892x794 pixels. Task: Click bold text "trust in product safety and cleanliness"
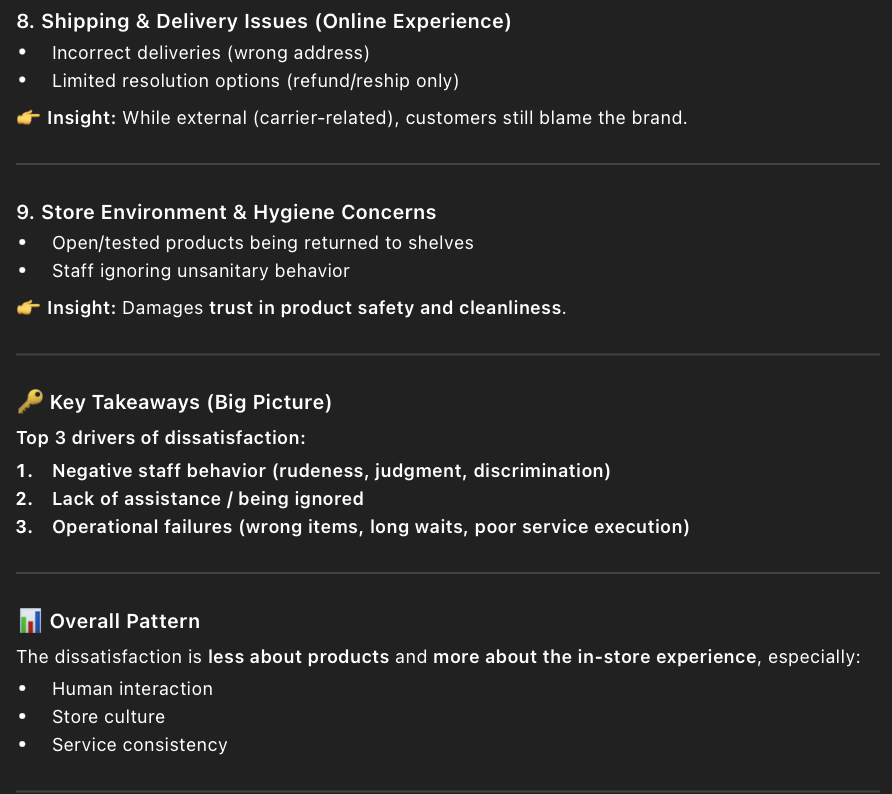coord(385,308)
